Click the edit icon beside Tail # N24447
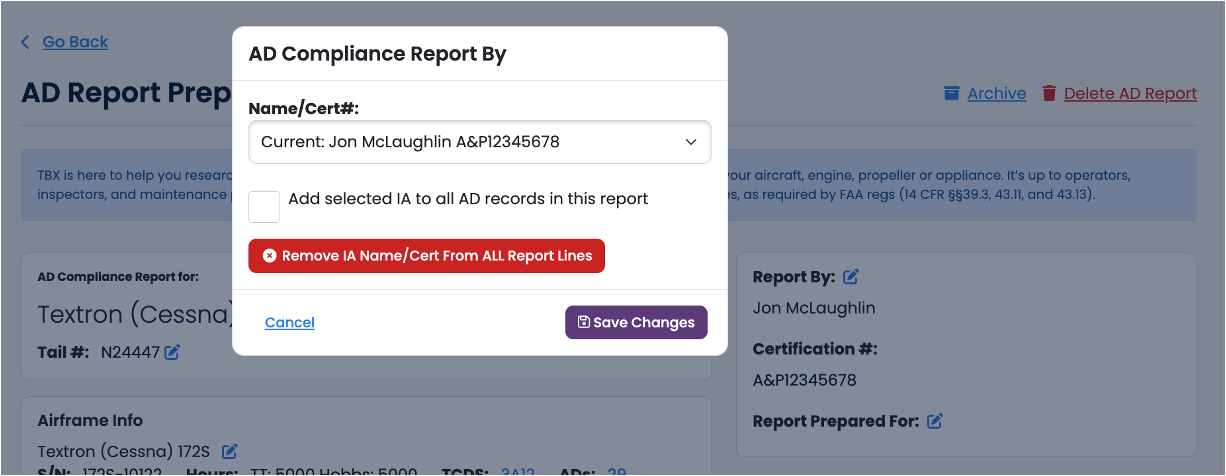Image resolution: width=1226 pixels, height=476 pixels. (x=173, y=352)
